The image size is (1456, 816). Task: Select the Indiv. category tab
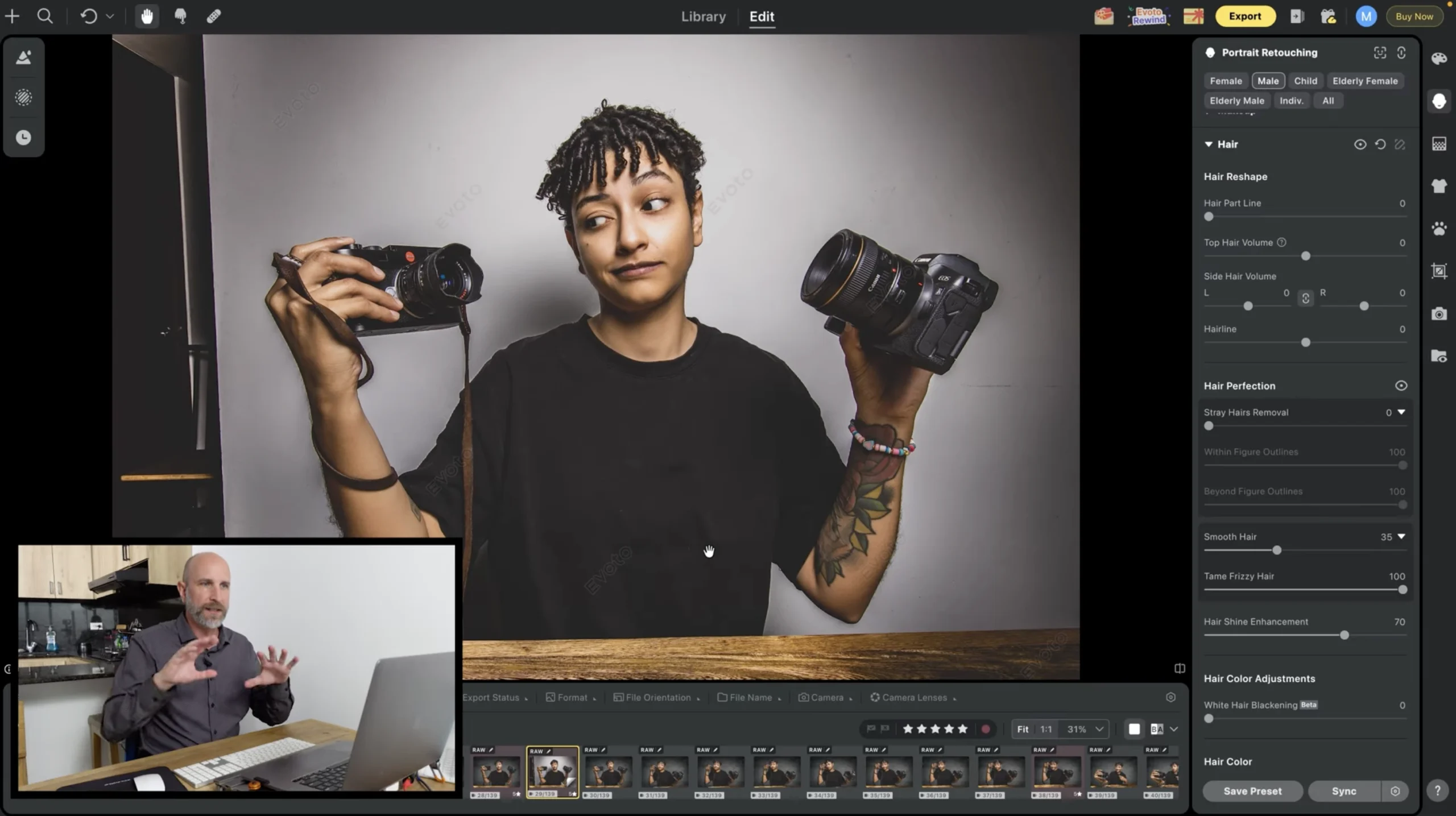point(1291,101)
